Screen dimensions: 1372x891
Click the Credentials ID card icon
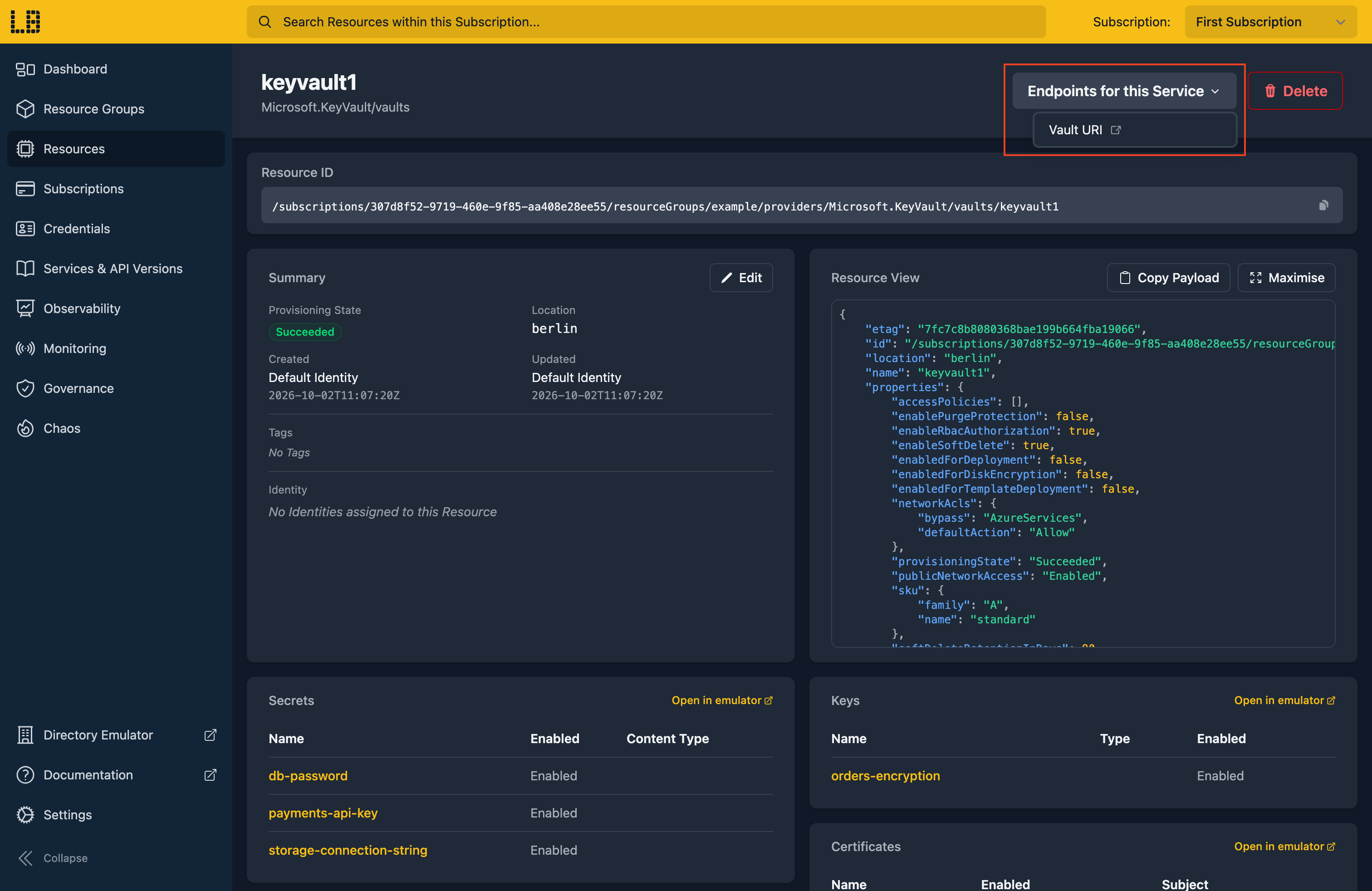[x=25, y=229]
